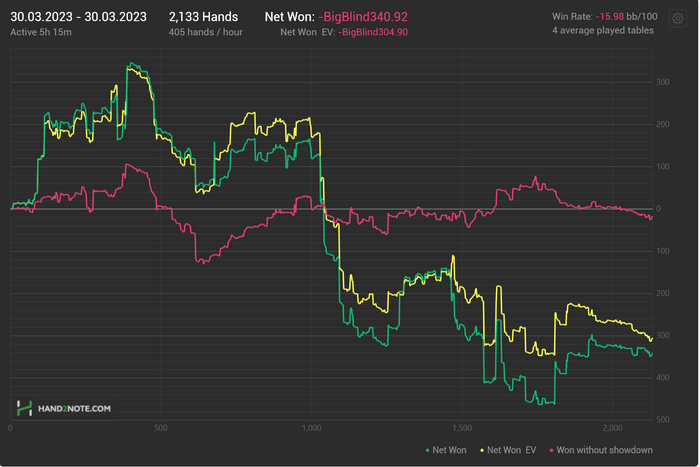Open the chart settings gear icon
Viewport: 700px width, 467px height.
[677, 19]
